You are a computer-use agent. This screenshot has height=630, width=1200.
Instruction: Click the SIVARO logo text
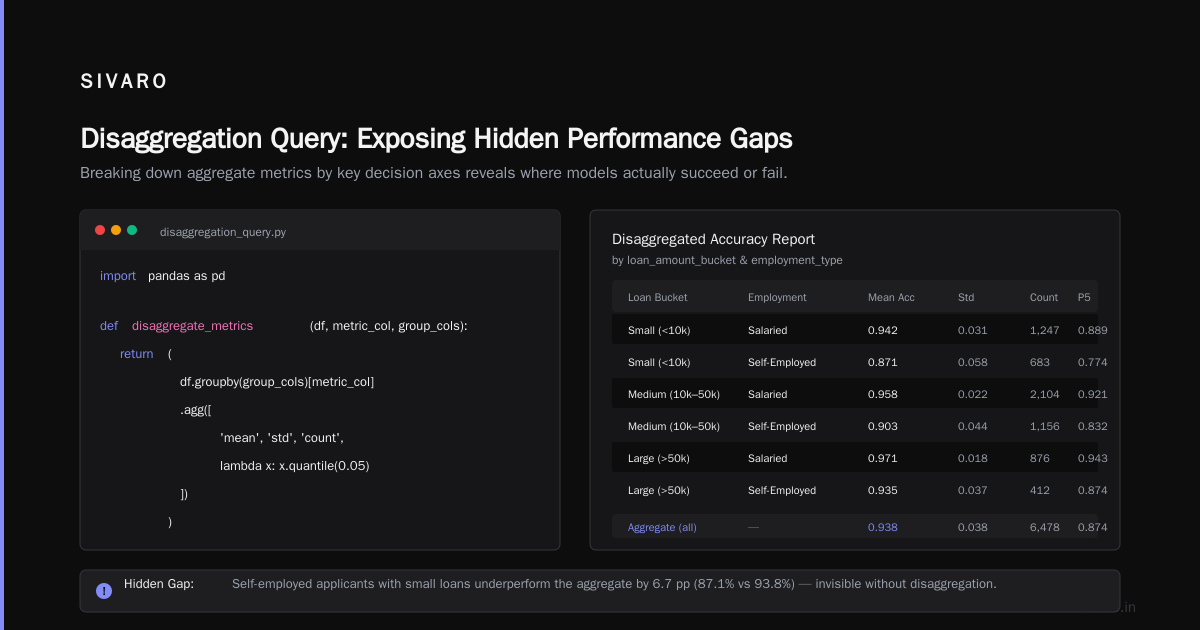(124, 82)
